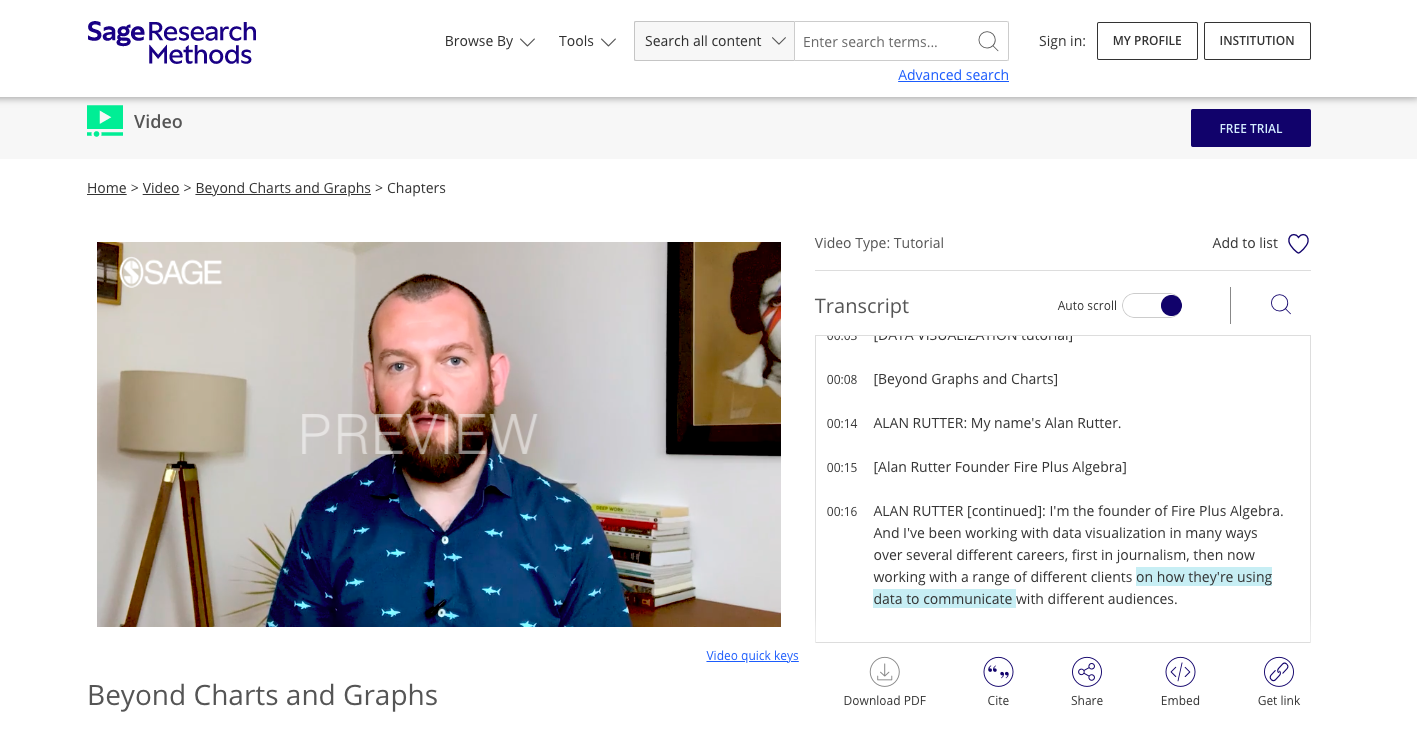Expand the Browse By menu

tap(490, 41)
